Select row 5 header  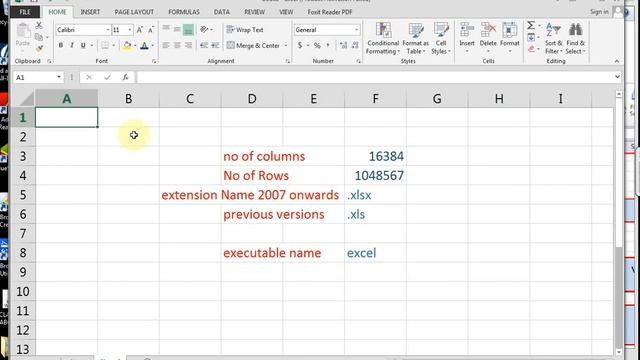click(23, 195)
